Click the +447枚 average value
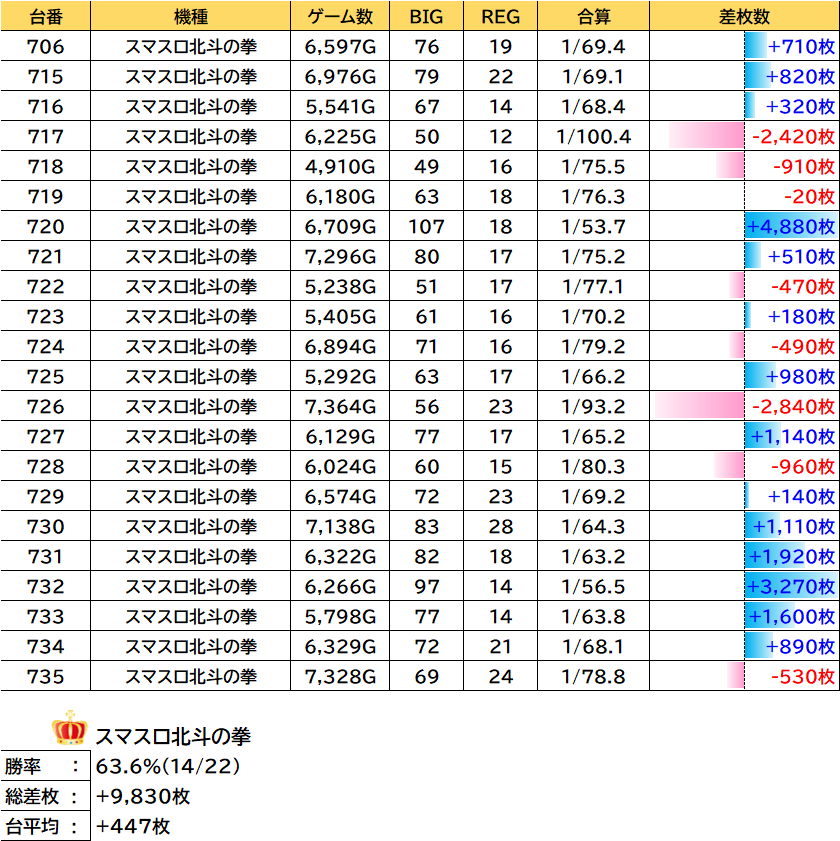 (132, 827)
